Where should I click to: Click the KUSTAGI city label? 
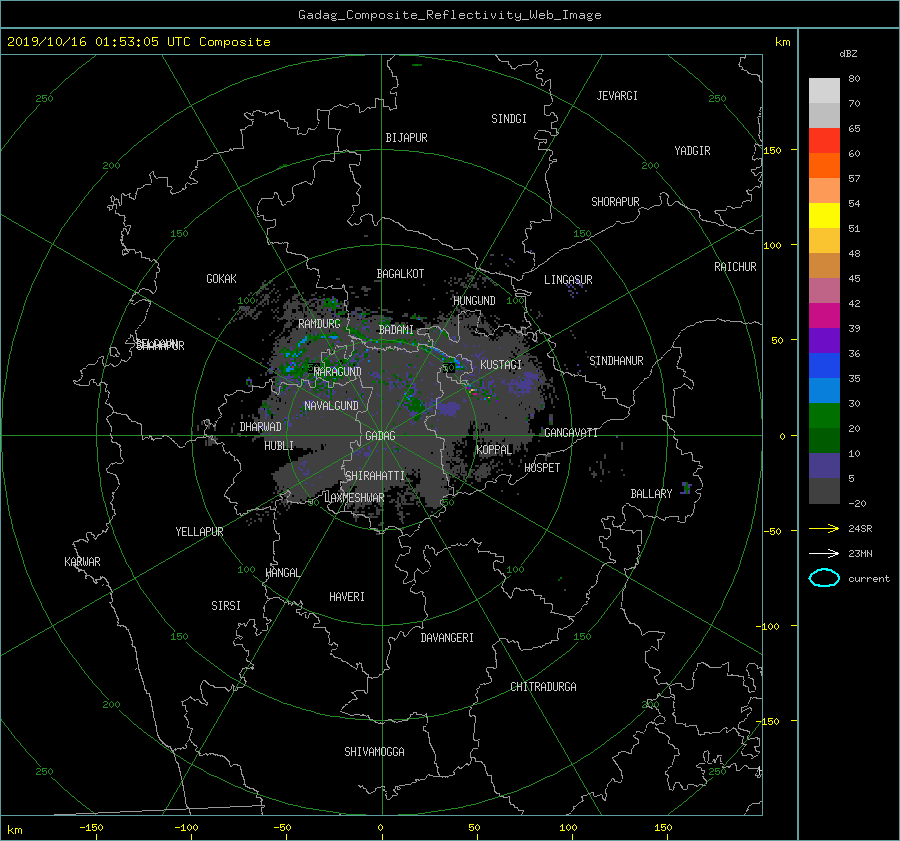501,365
